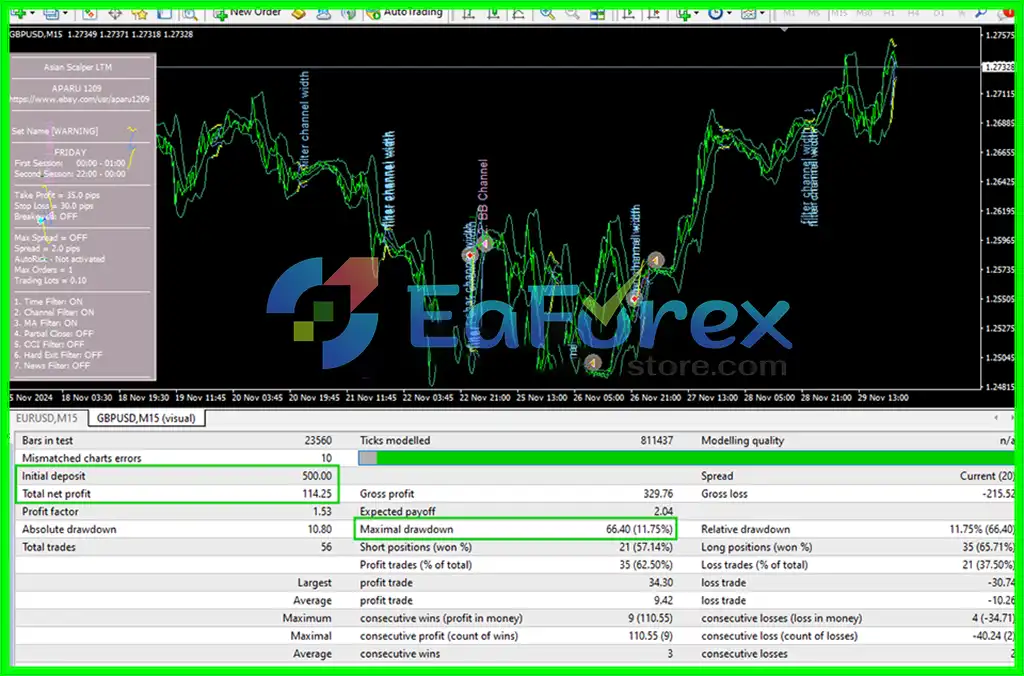
Task: Select the H4 timeframe button
Action: tap(914, 12)
